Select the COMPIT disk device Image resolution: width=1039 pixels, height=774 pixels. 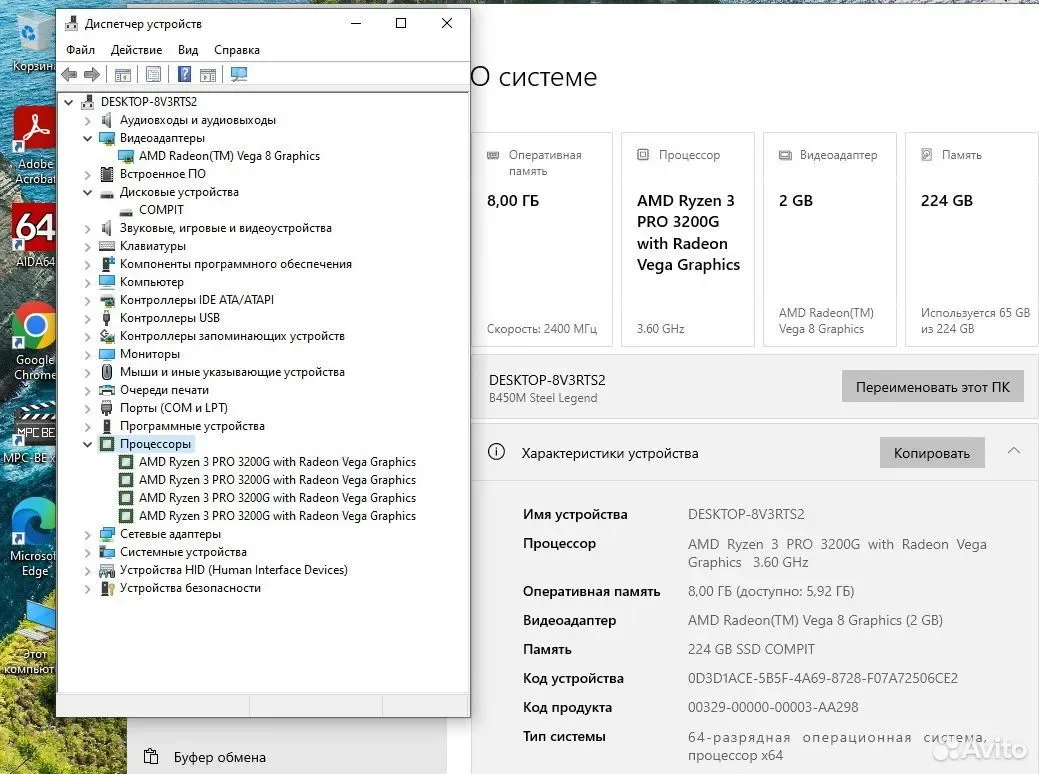pyautogui.click(x=161, y=210)
